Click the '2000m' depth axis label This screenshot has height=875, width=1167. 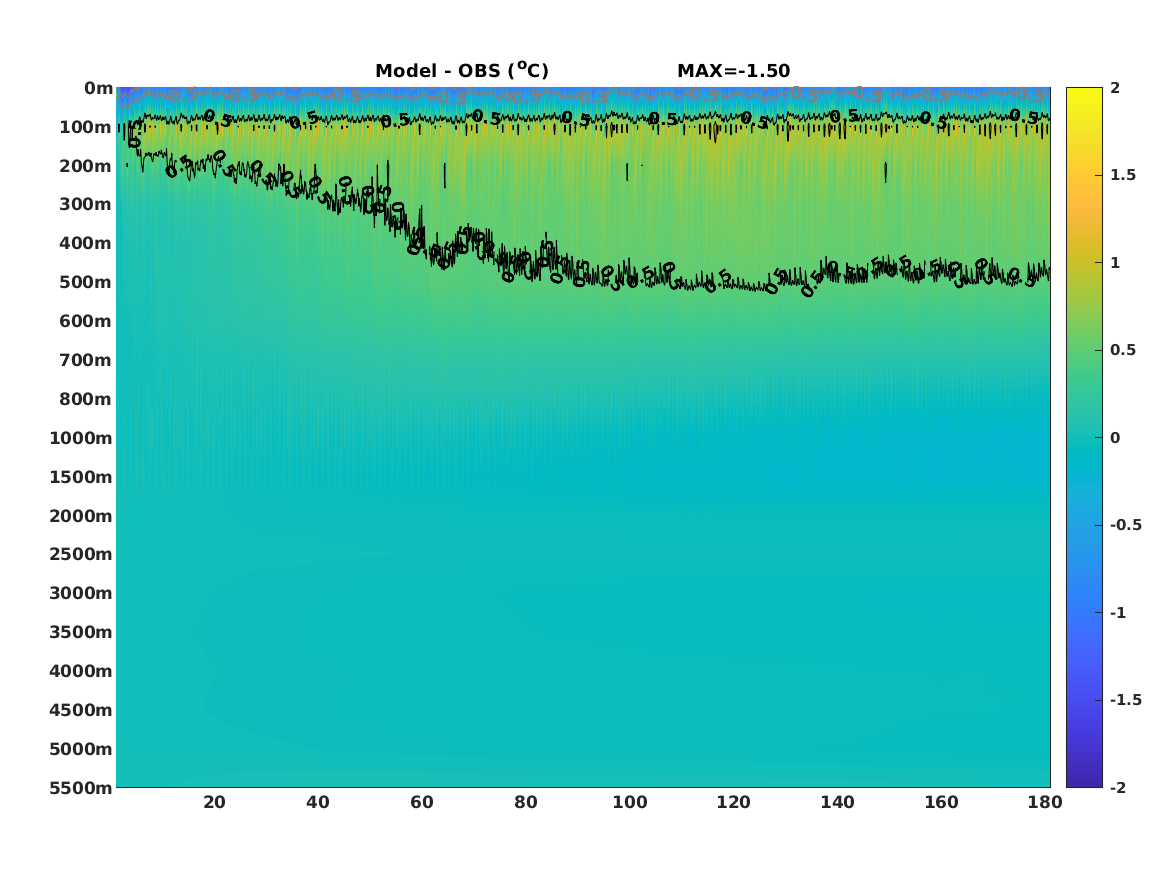(x=81, y=516)
